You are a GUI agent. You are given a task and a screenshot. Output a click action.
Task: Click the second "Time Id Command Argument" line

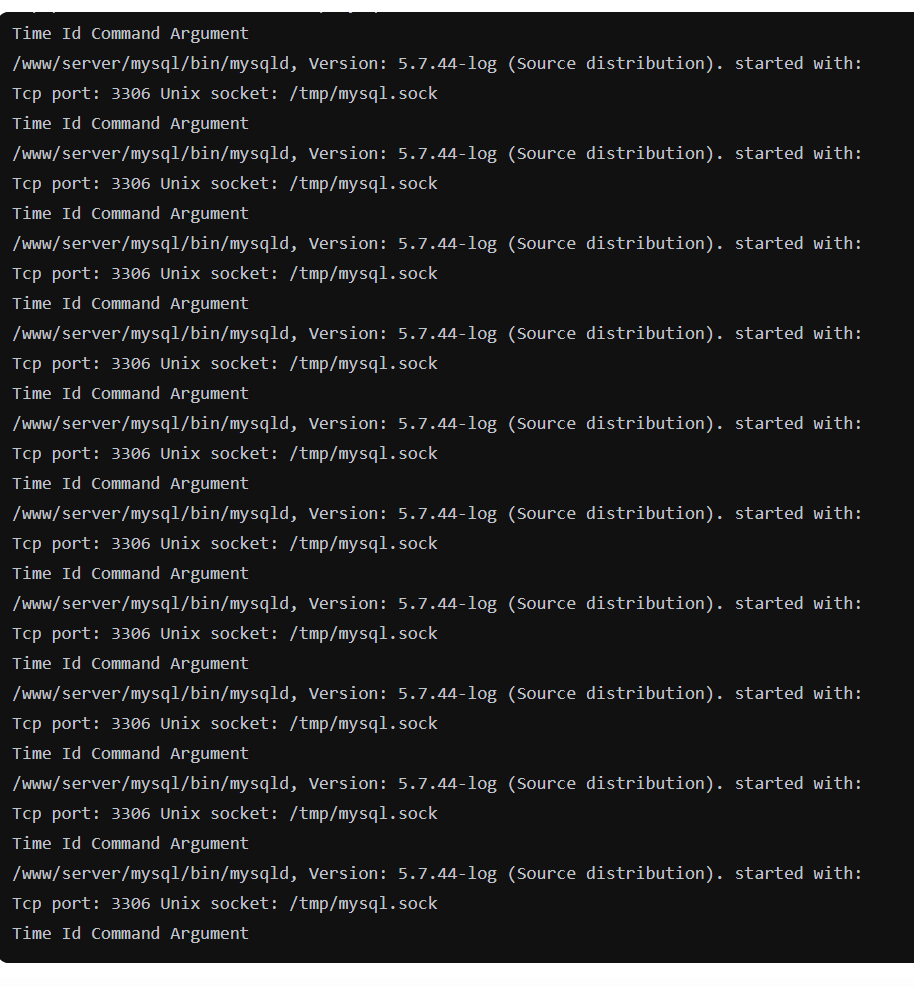click(x=130, y=124)
